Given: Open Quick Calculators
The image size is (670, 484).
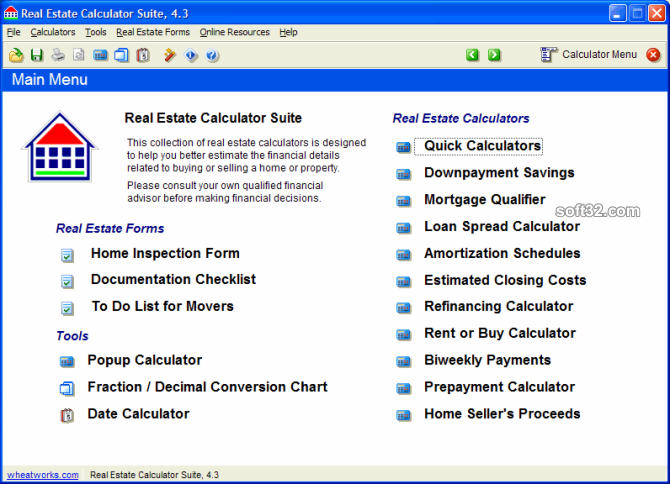Looking at the screenshot, I should pyautogui.click(x=482, y=146).
